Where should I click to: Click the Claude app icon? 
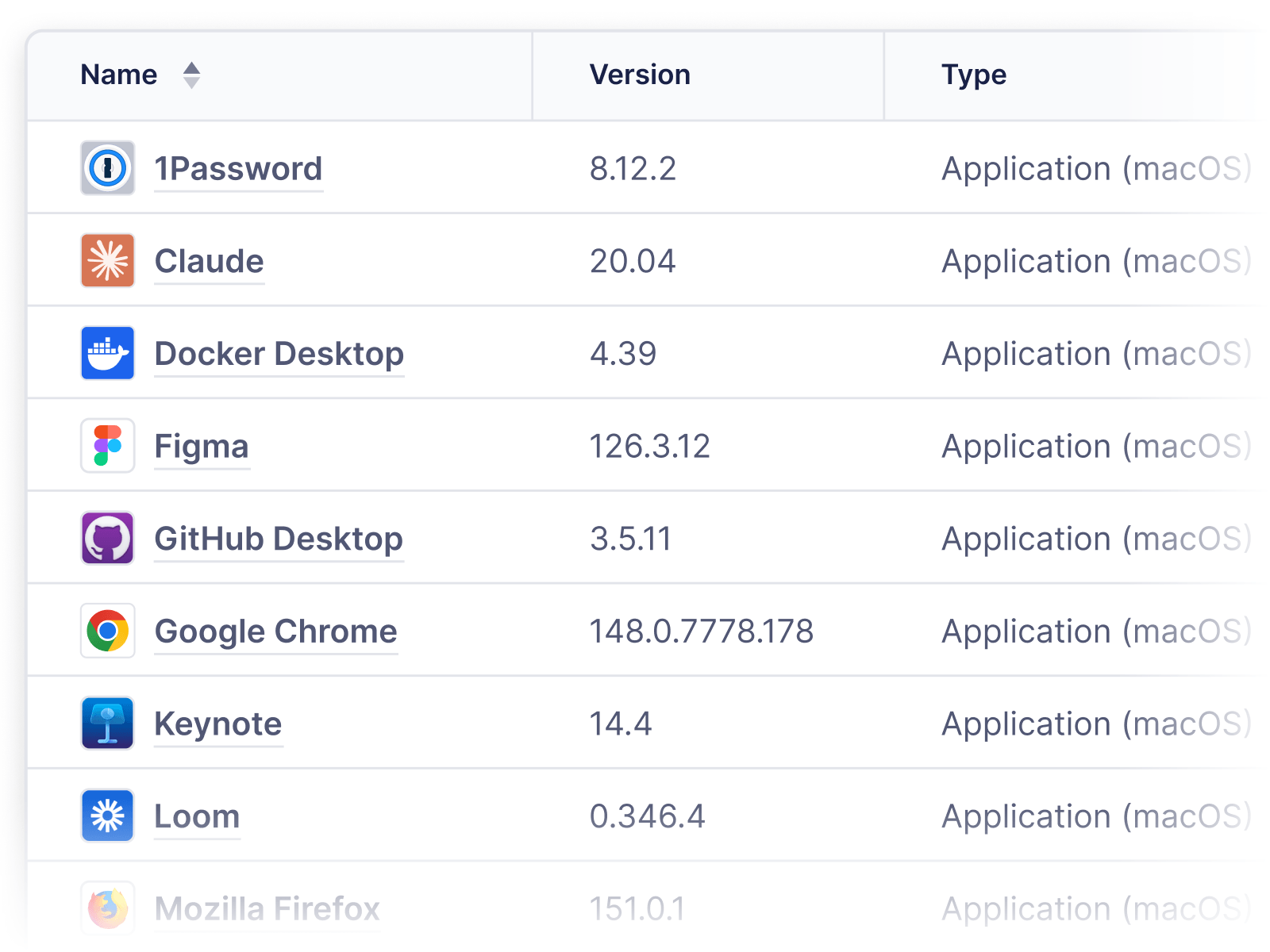[108, 260]
